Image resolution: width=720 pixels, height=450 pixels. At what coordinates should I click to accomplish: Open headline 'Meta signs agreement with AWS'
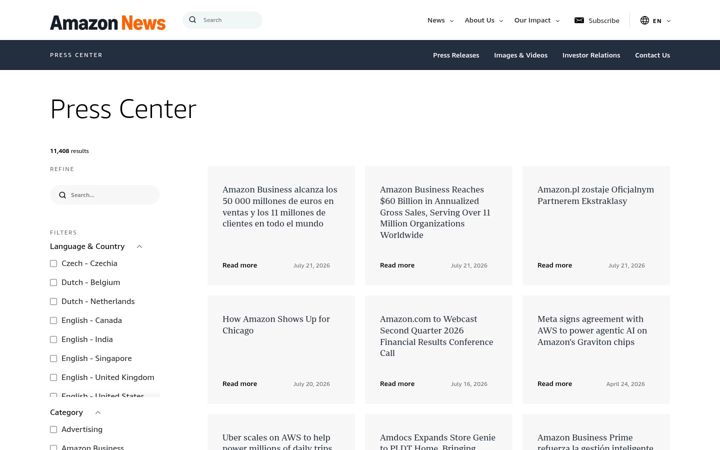592,330
